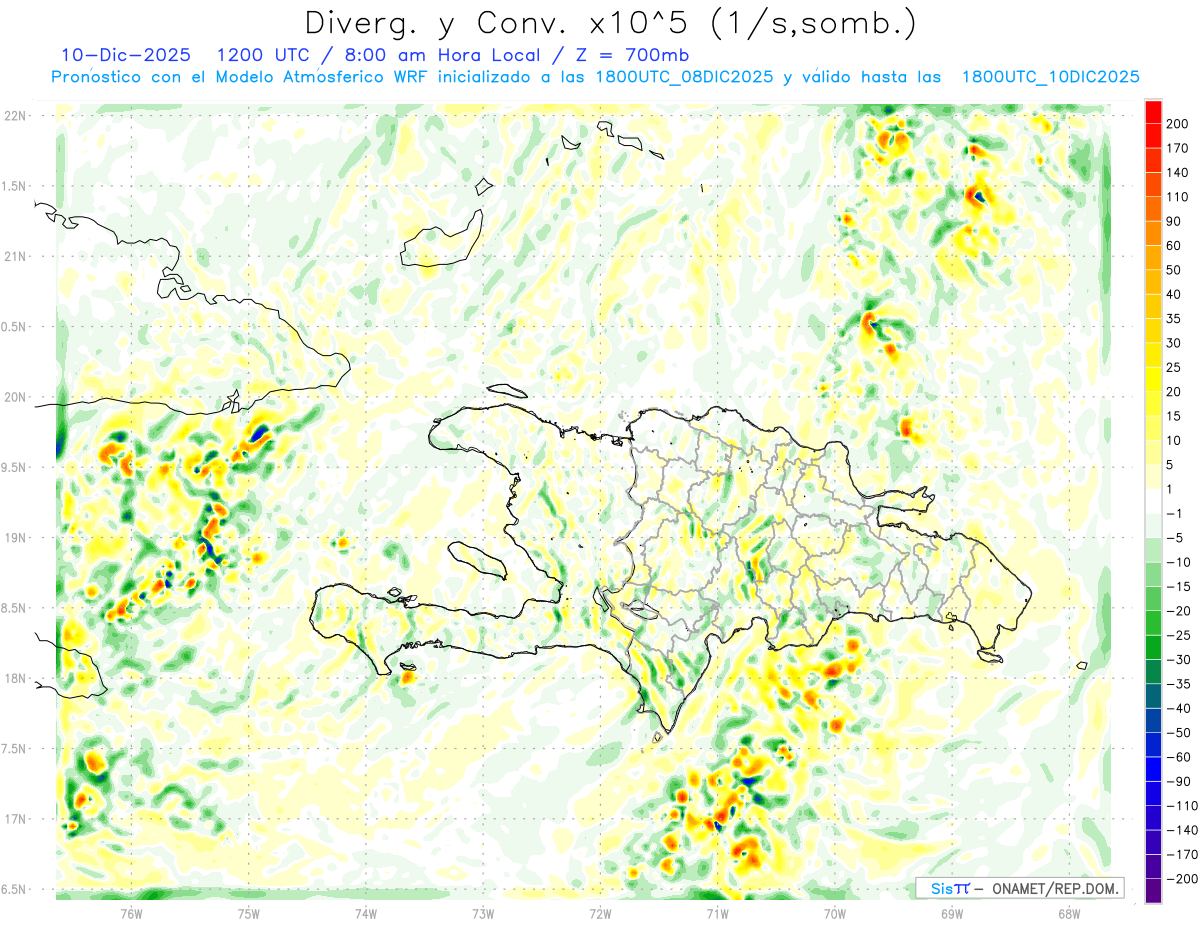Click the '22N' latitude label
The image size is (1200, 927).
point(15,116)
